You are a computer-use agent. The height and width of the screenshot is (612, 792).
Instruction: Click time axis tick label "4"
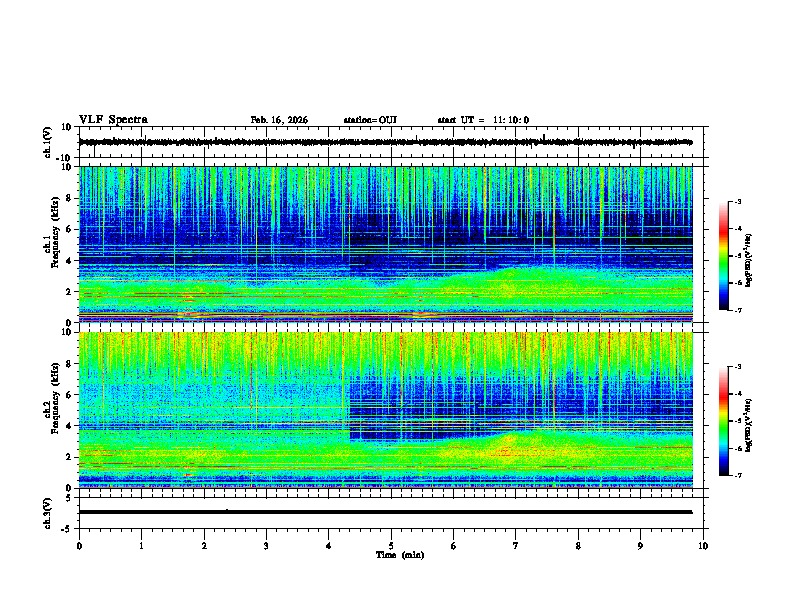click(329, 546)
